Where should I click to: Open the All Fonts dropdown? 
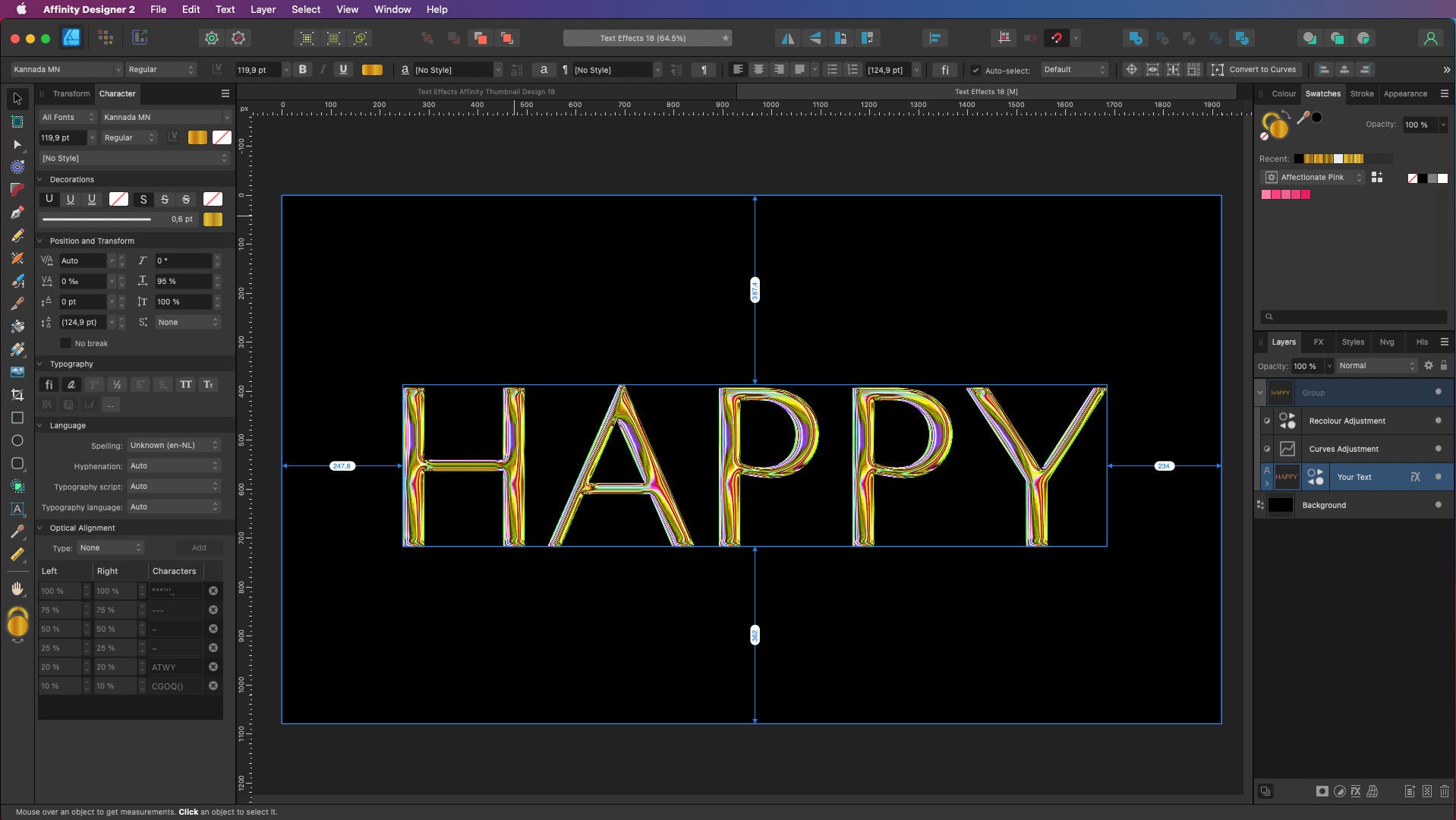pyautogui.click(x=67, y=117)
